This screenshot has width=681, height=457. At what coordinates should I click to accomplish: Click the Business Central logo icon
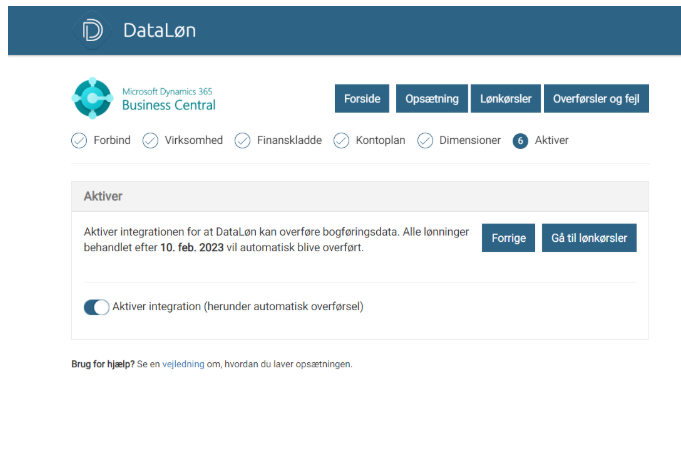[x=93, y=98]
